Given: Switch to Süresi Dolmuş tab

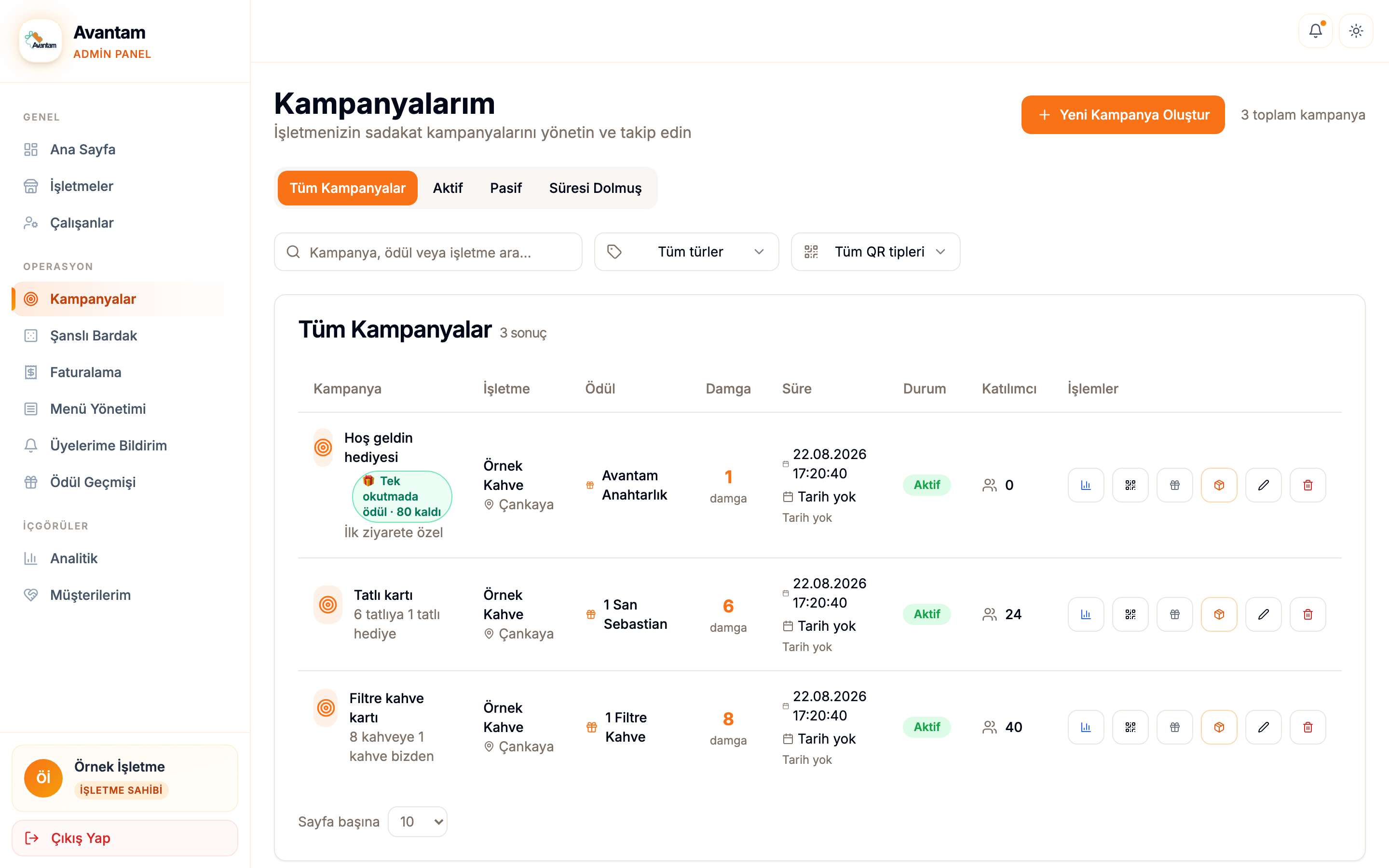Looking at the screenshot, I should (x=595, y=188).
